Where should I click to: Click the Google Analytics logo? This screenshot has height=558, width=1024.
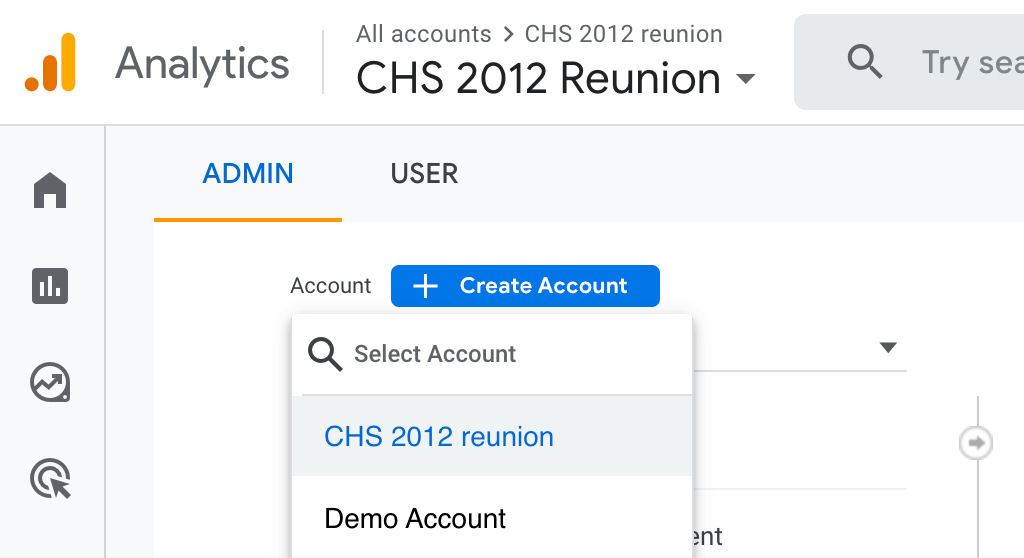(x=50, y=62)
